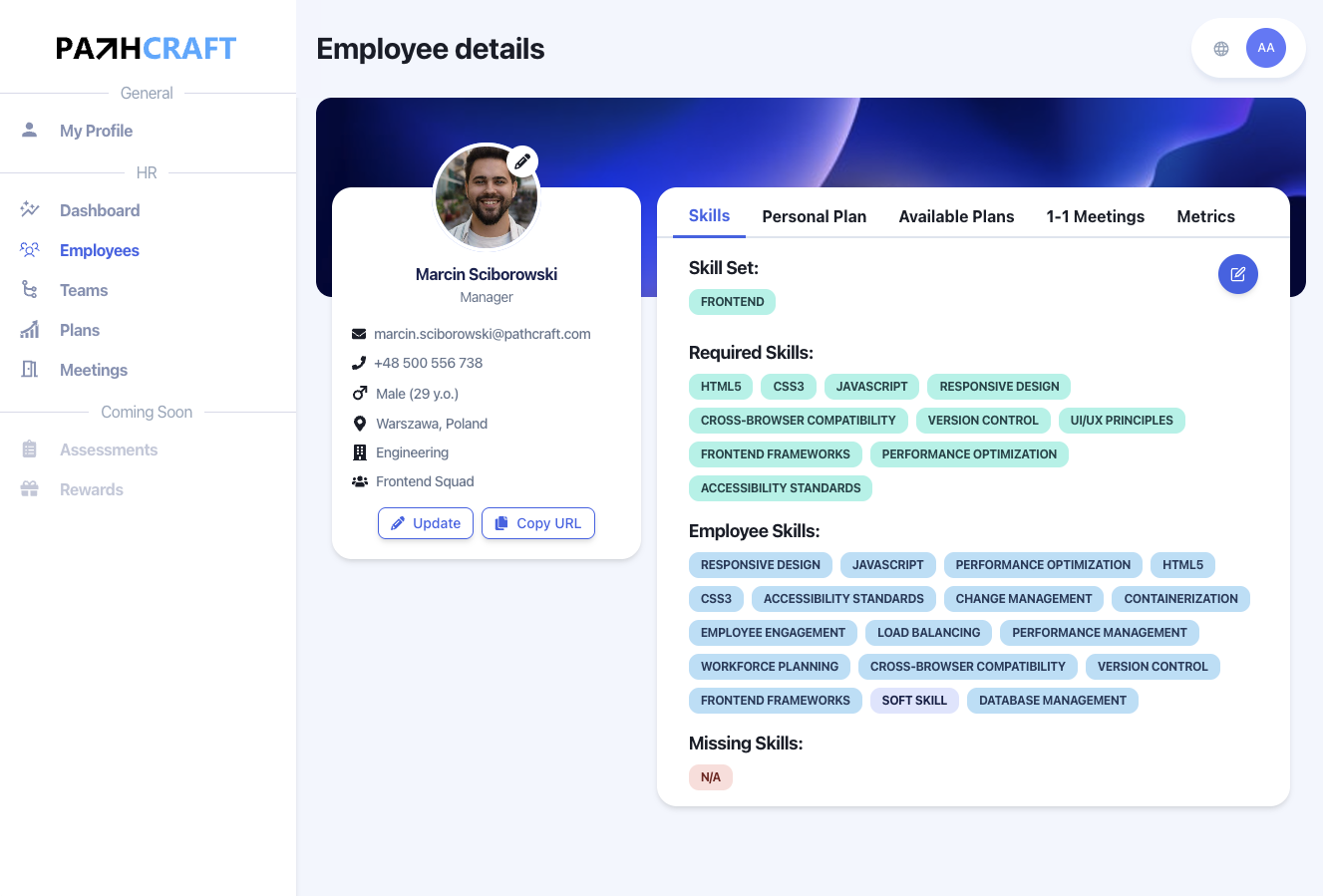
Task: Click the male gender icon
Action: point(360,393)
